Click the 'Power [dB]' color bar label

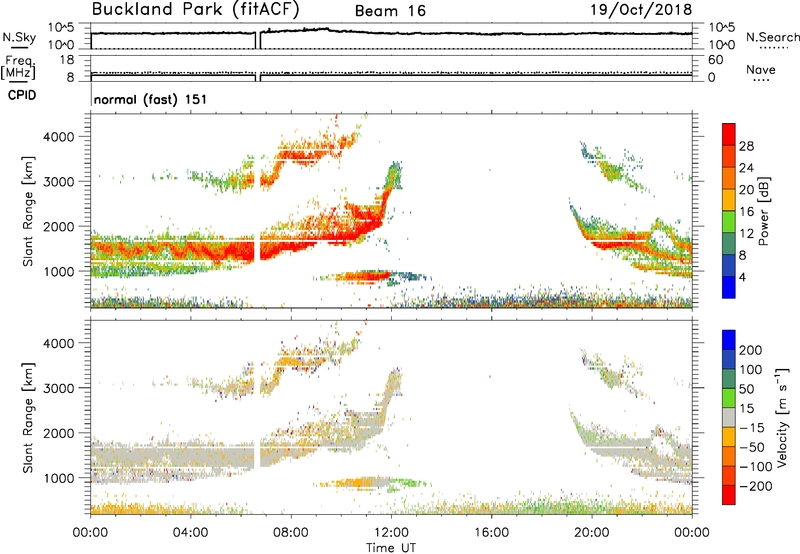764,211
